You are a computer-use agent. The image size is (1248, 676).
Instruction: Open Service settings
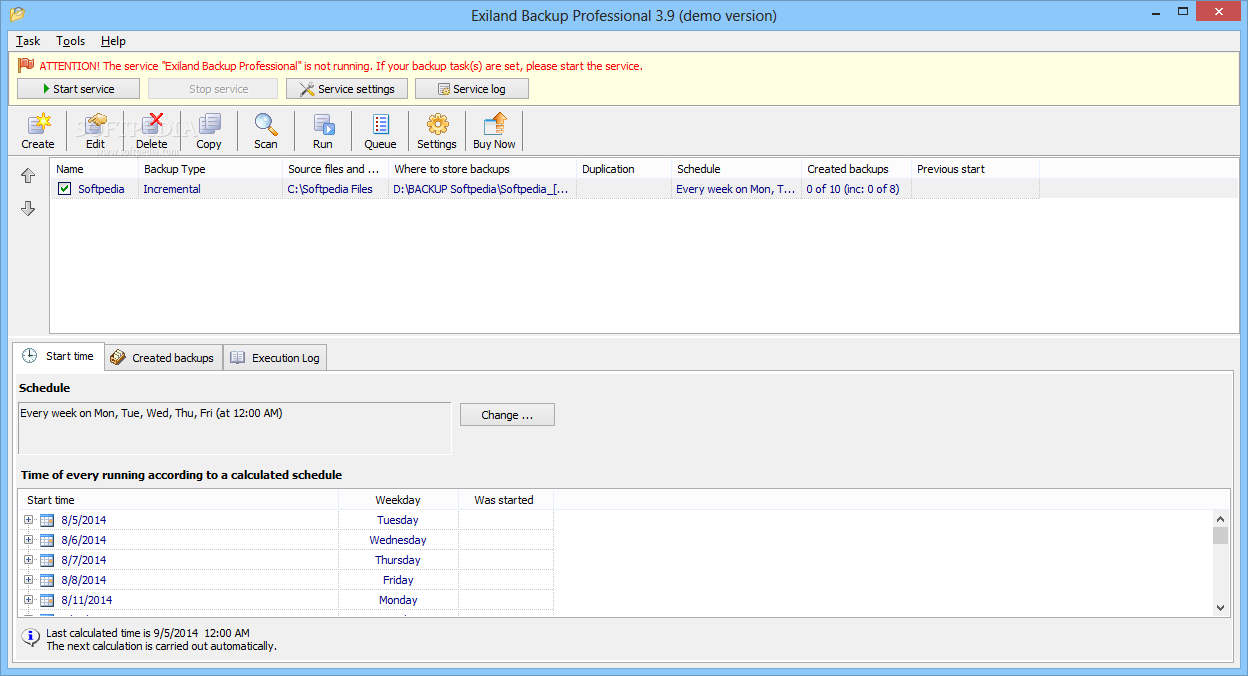pyautogui.click(x=347, y=89)
